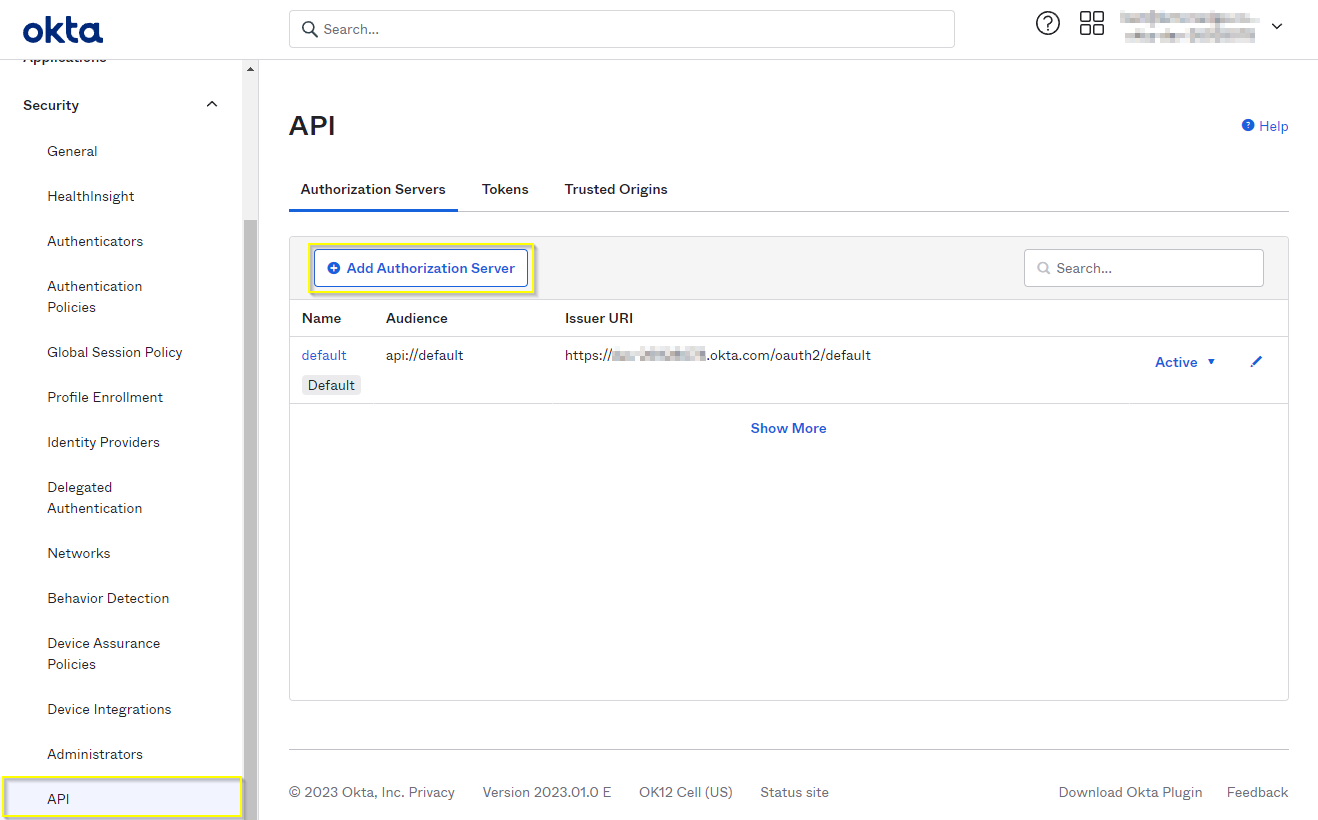
Task: Open Identity Providers in sidebar
Action: 103,442
